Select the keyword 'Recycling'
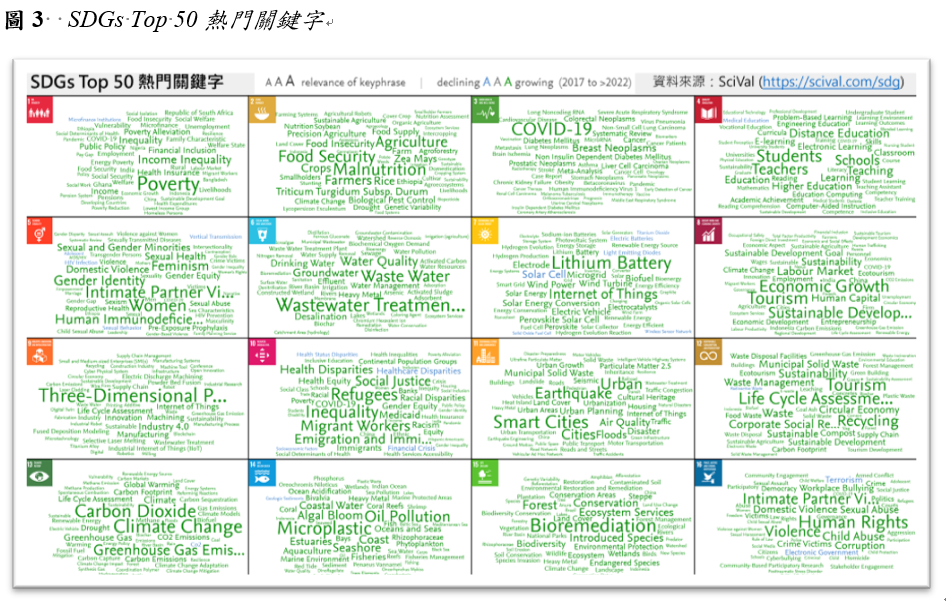The height and width of the screenshot is (606, 946). 868,422
